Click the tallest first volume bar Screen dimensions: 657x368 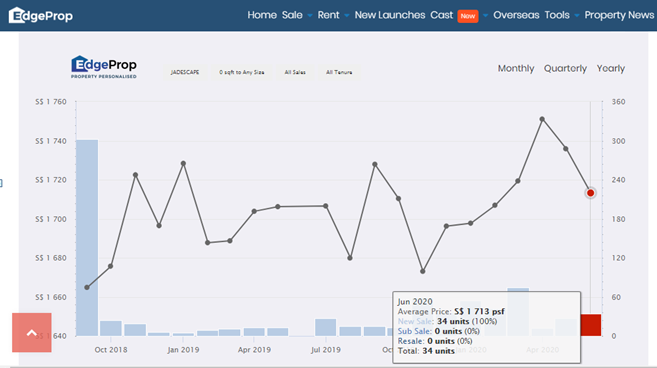coord(87,238)
